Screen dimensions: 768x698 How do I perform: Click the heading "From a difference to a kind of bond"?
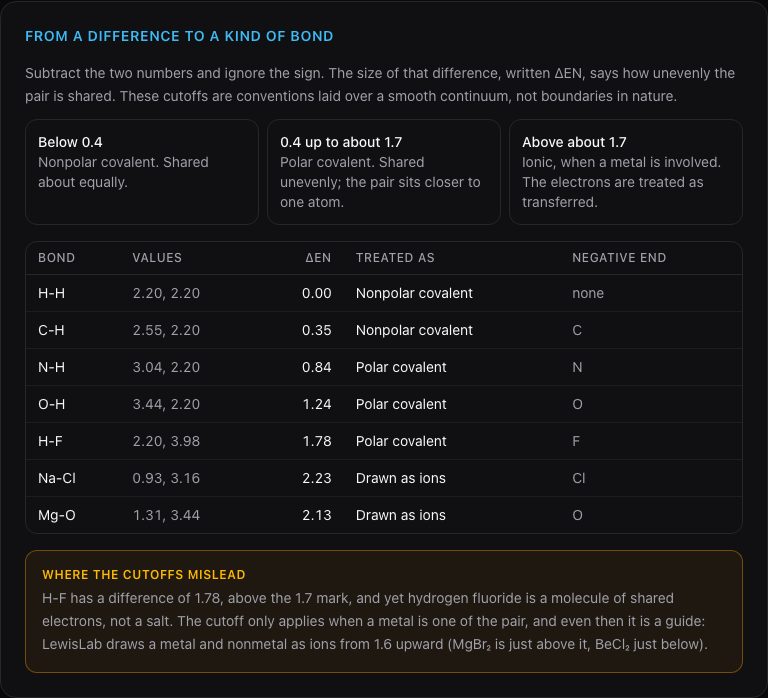pos(179,36)
